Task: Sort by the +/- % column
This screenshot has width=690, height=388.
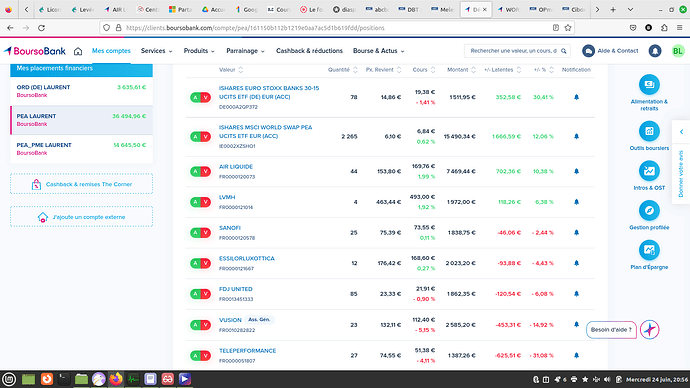Action: coord(543,70)
